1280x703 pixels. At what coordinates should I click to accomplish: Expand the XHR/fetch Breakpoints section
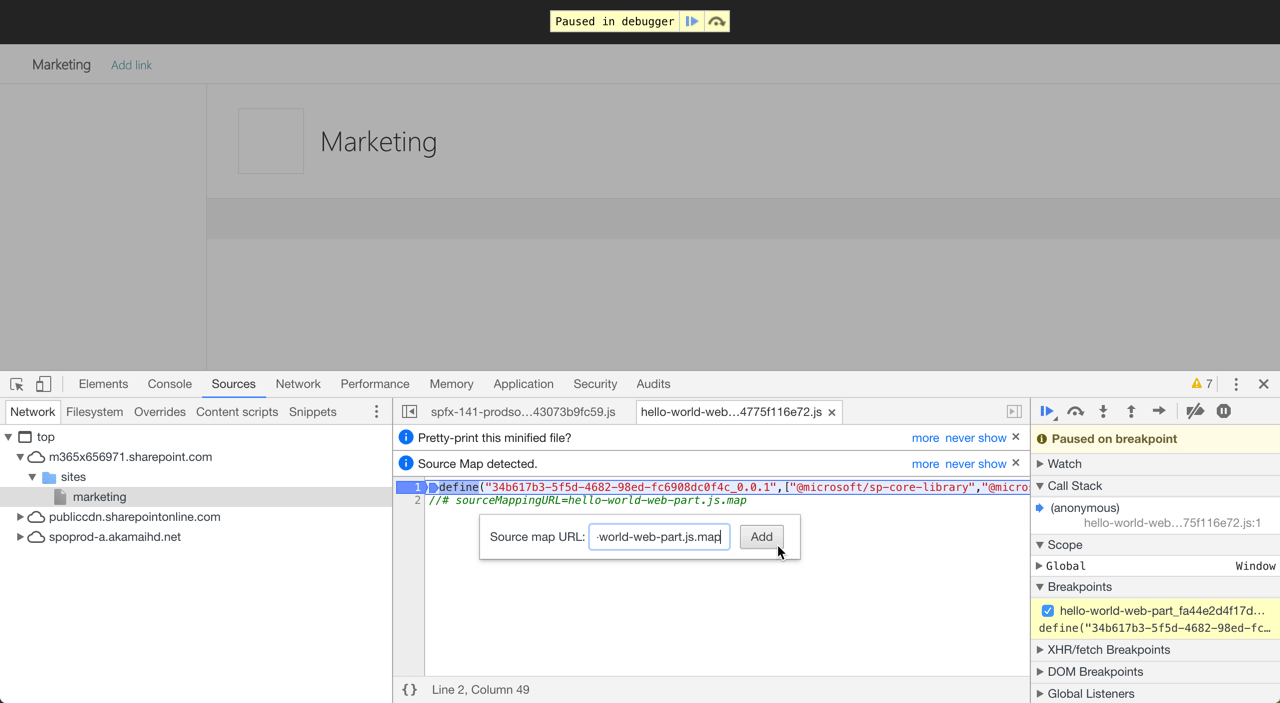[x=1040, y=650]
